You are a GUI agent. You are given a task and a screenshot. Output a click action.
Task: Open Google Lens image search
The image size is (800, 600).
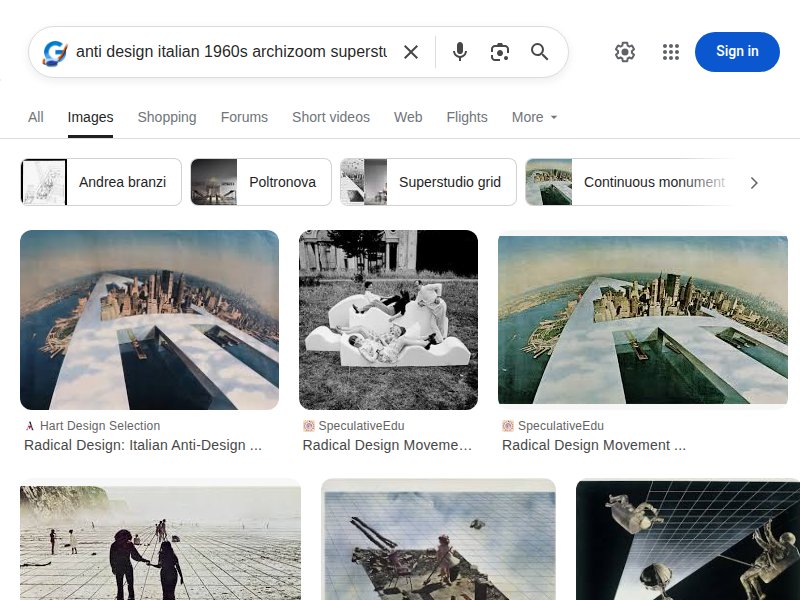[x=499, y=51]
